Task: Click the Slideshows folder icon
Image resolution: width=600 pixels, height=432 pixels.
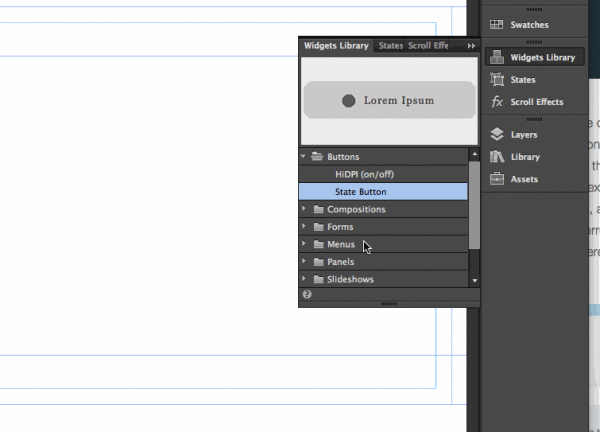Action: 318,279
